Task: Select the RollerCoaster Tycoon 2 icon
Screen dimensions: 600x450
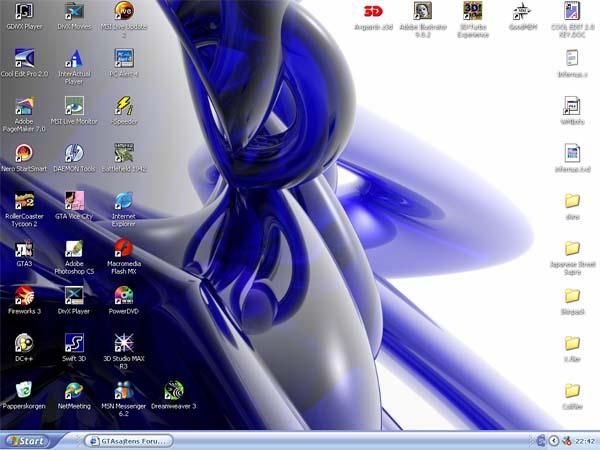Action: 25,200
